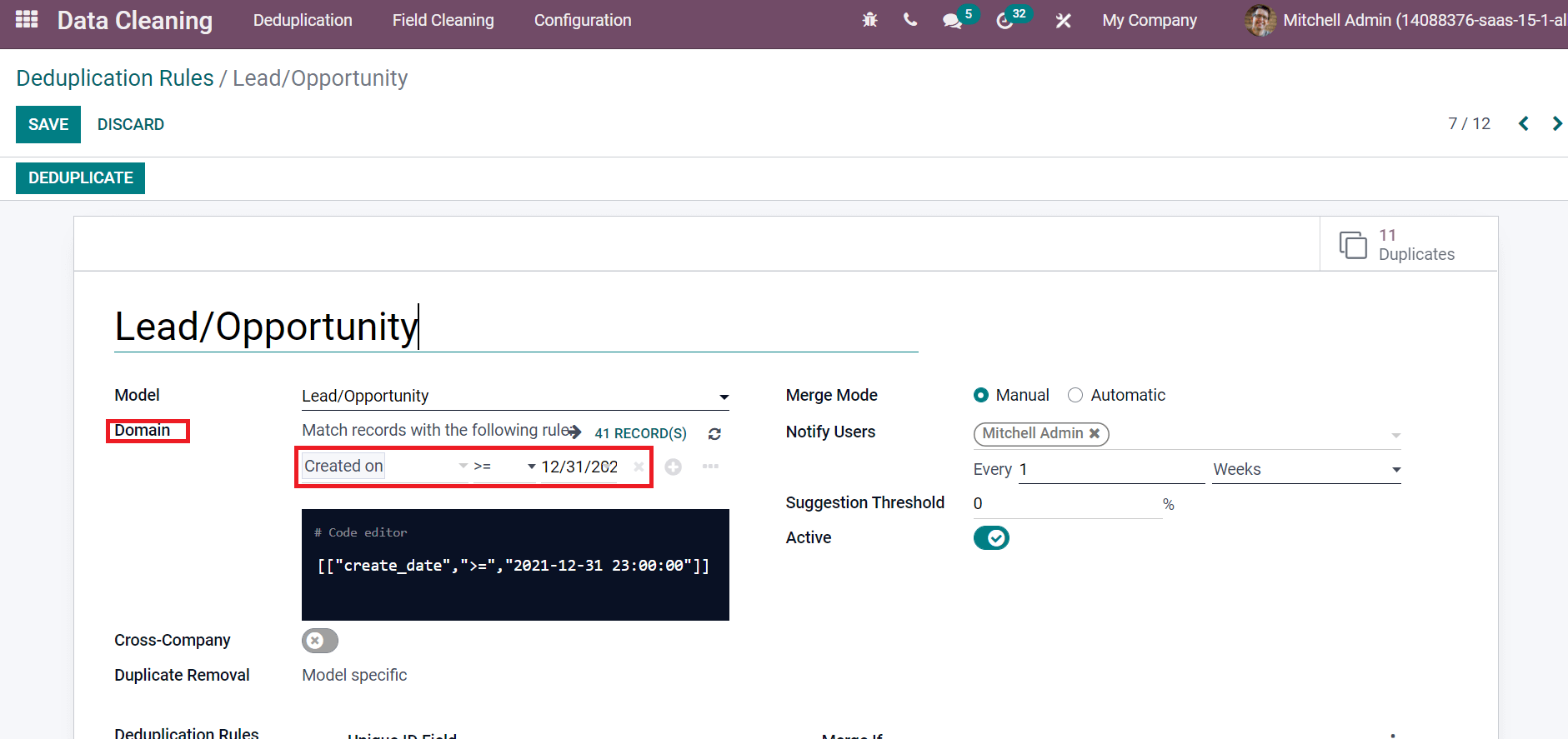Viewport: 1568px width, 739px height.
Task: Run the Deduplicate action
Action: click(x=81, y=177)
